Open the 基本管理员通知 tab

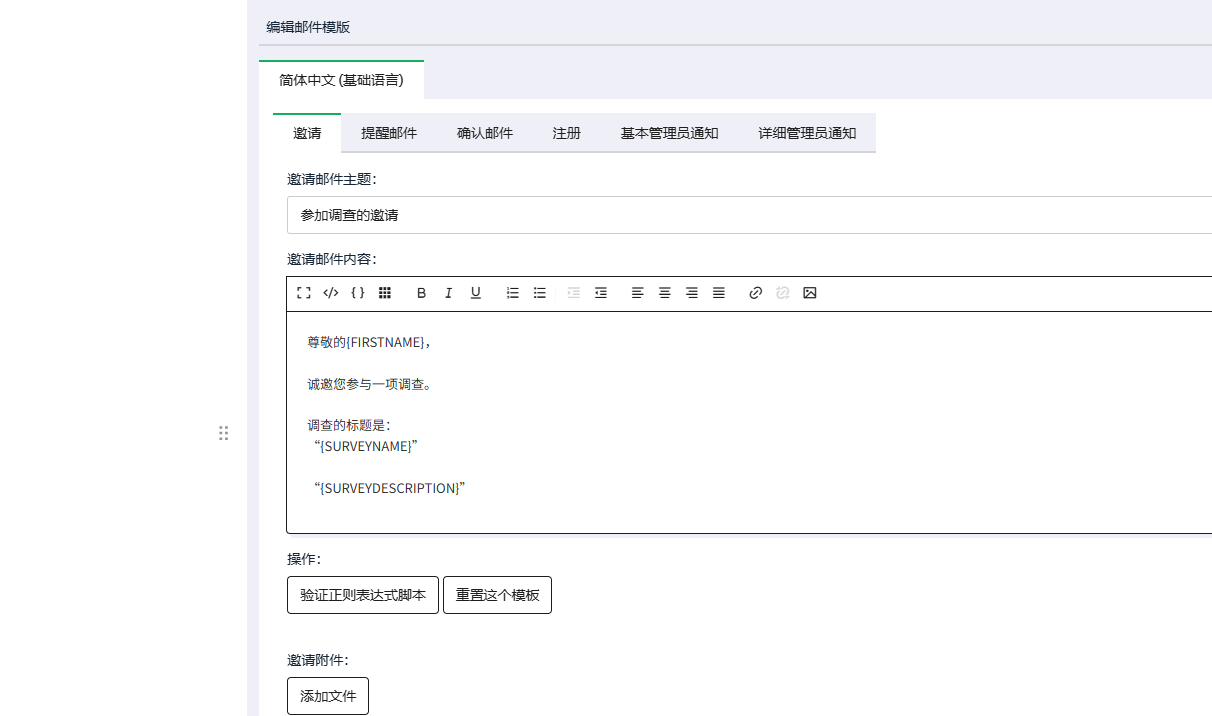coord(669,133)
